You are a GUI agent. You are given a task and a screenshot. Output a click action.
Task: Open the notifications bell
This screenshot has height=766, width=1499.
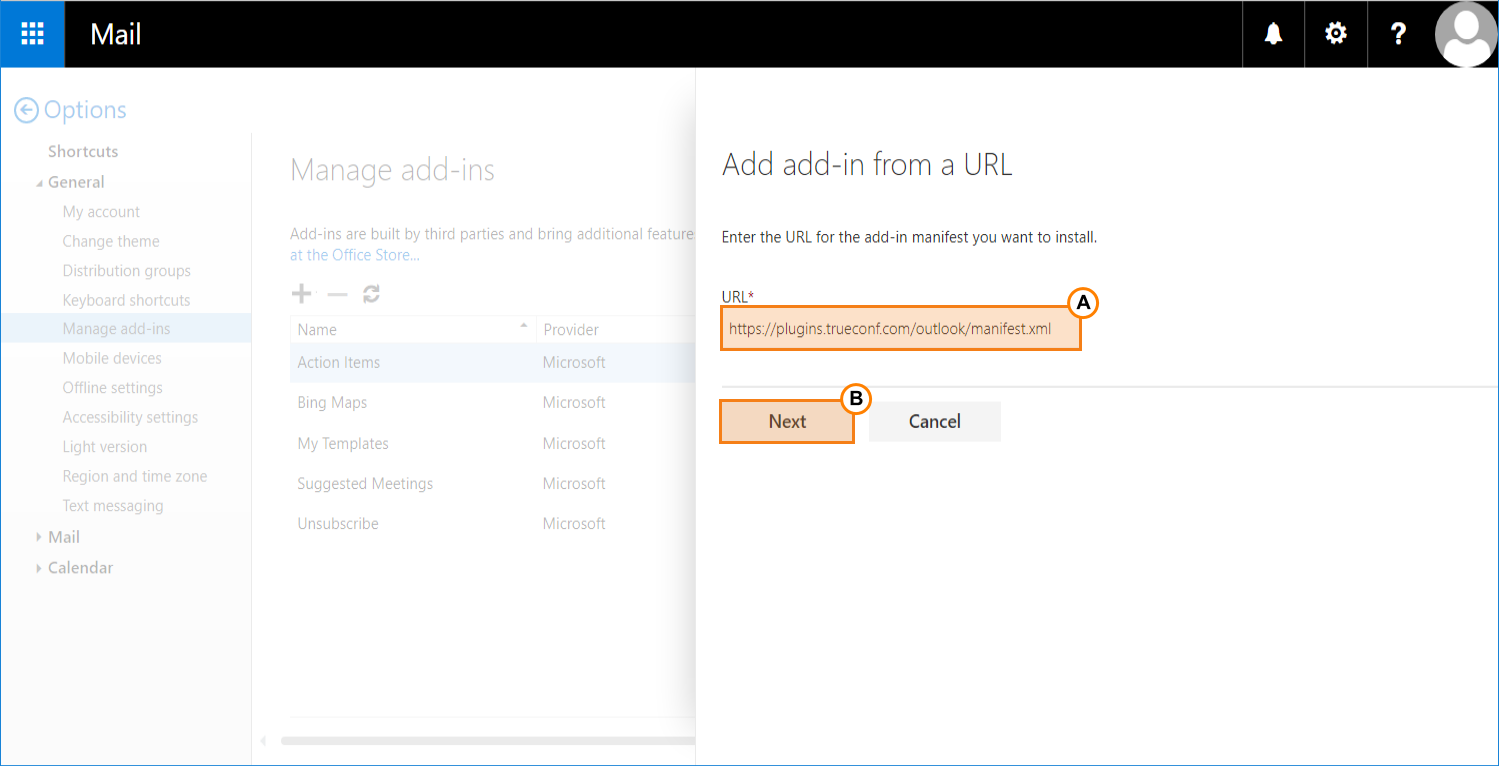coord(1273,34)
